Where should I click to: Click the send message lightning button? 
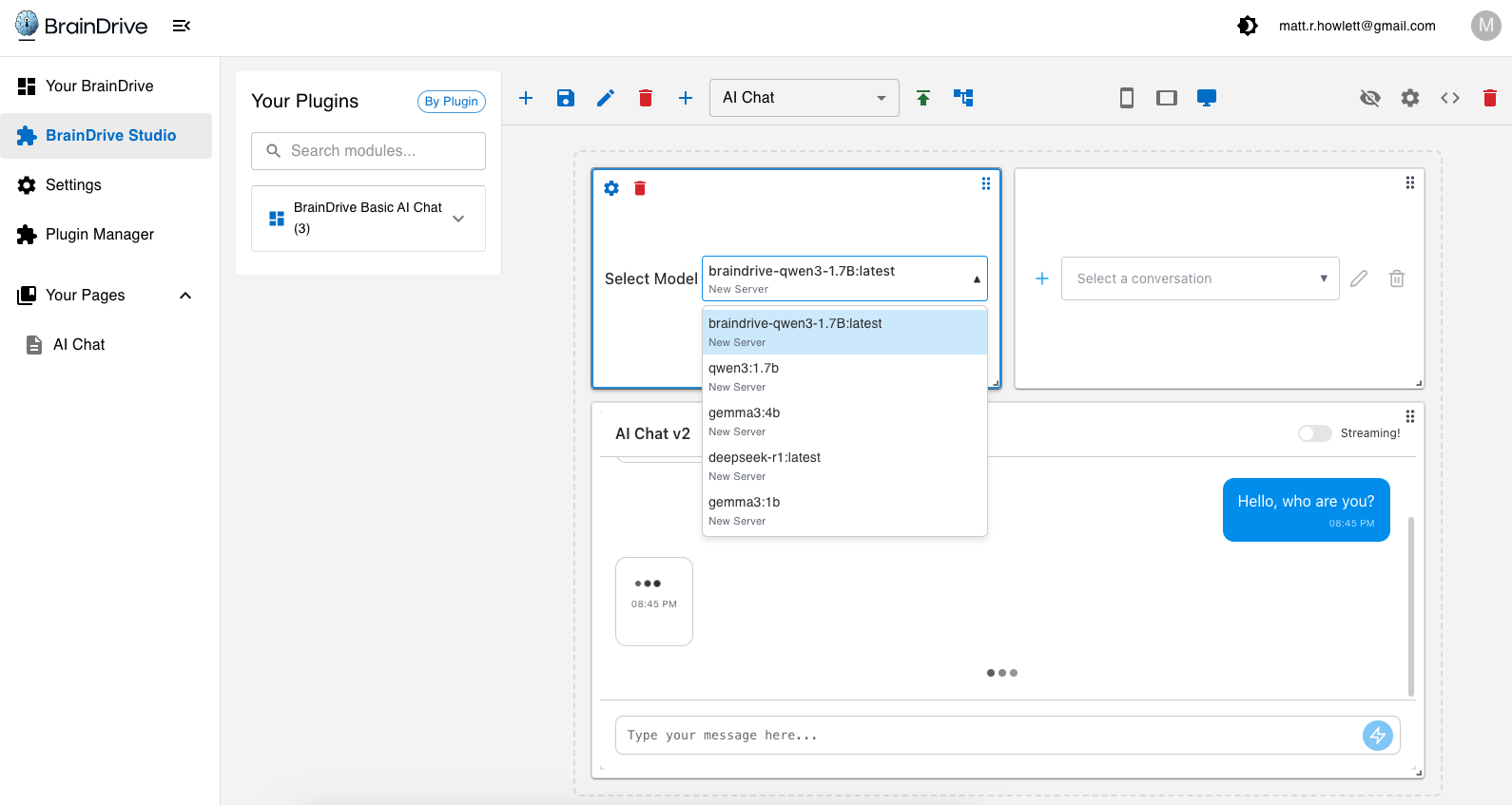coord(1378,735)
